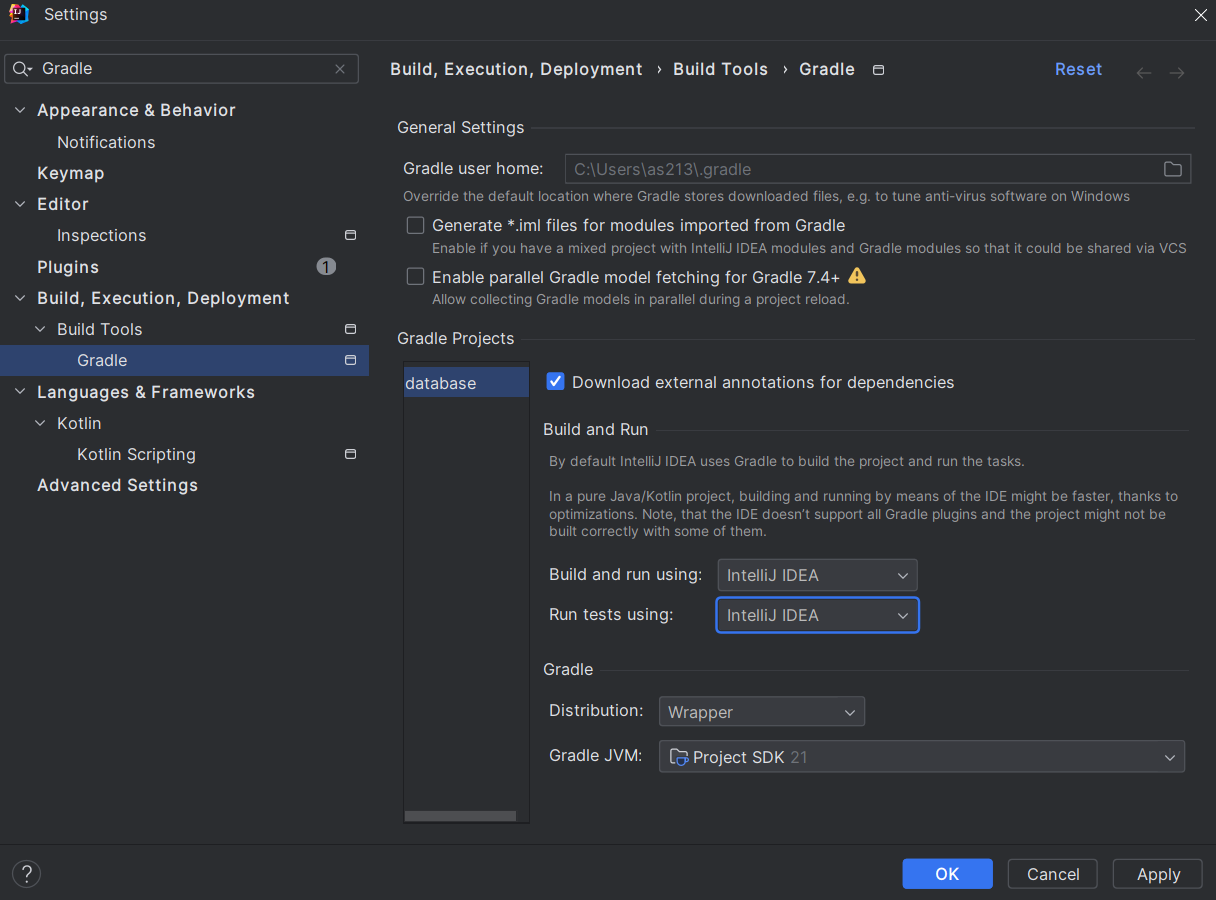Click the Gradle projects list horizontal scrollbar
1216x900 pixels.
pos(460,816)
